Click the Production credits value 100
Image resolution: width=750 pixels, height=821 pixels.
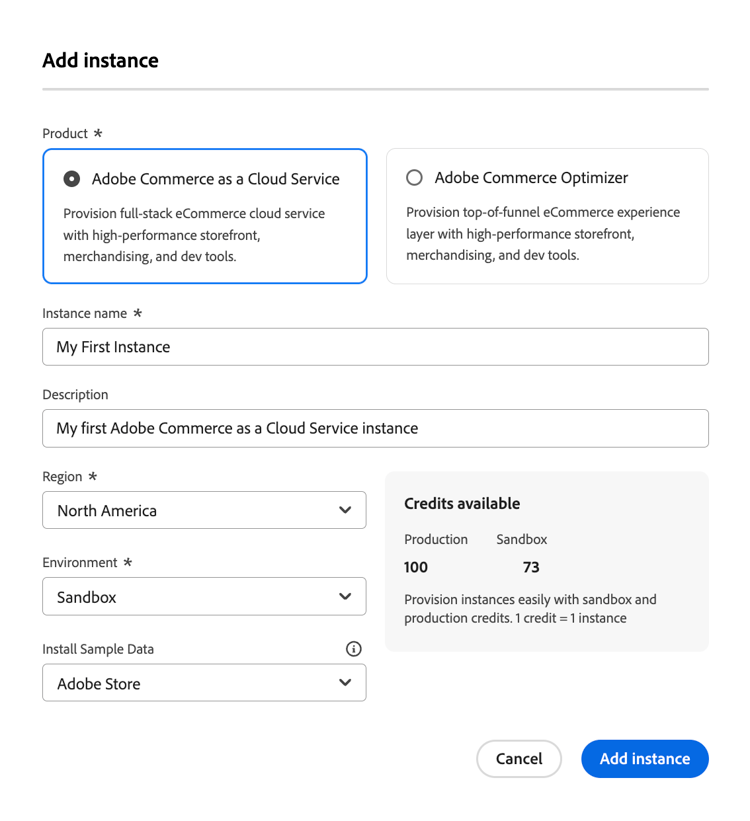click(416, 567)
